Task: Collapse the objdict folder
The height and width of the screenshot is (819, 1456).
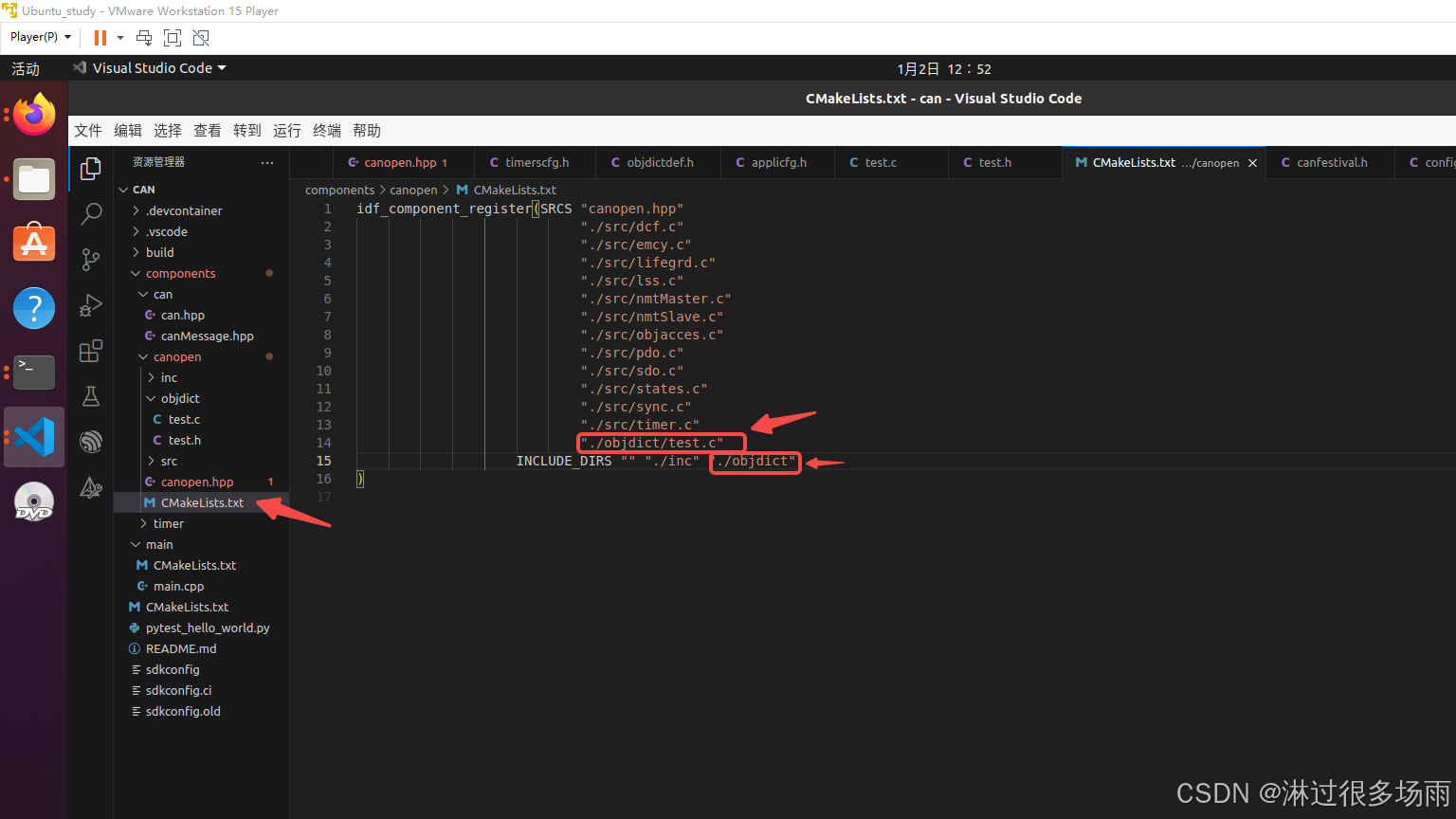Action: (x=201, y=398)
